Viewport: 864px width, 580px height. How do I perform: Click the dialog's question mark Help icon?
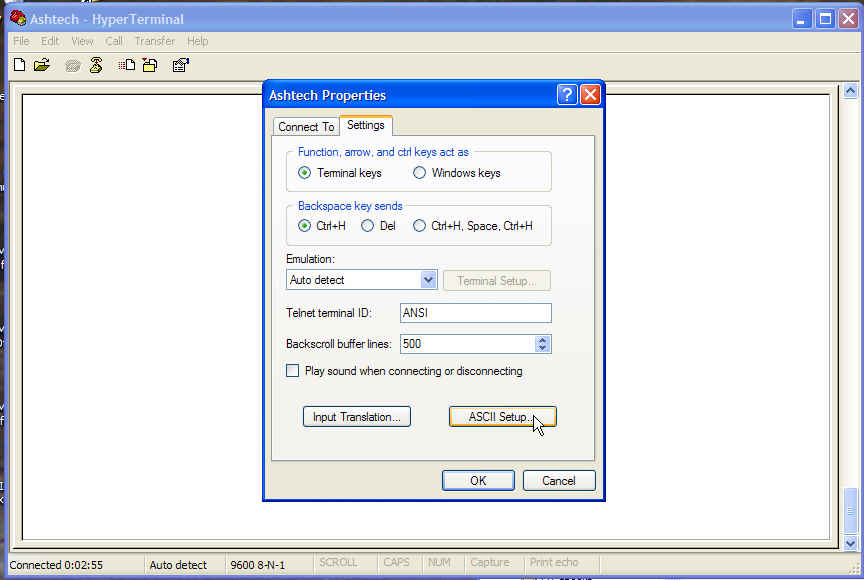[567, 95]
